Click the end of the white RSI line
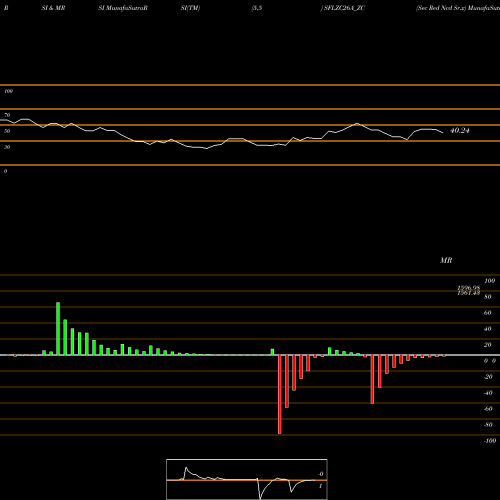 coord(443,133)
